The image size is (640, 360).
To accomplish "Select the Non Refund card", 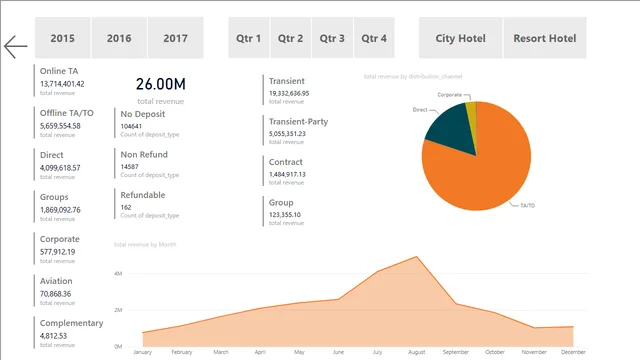I will coord(148,164).
